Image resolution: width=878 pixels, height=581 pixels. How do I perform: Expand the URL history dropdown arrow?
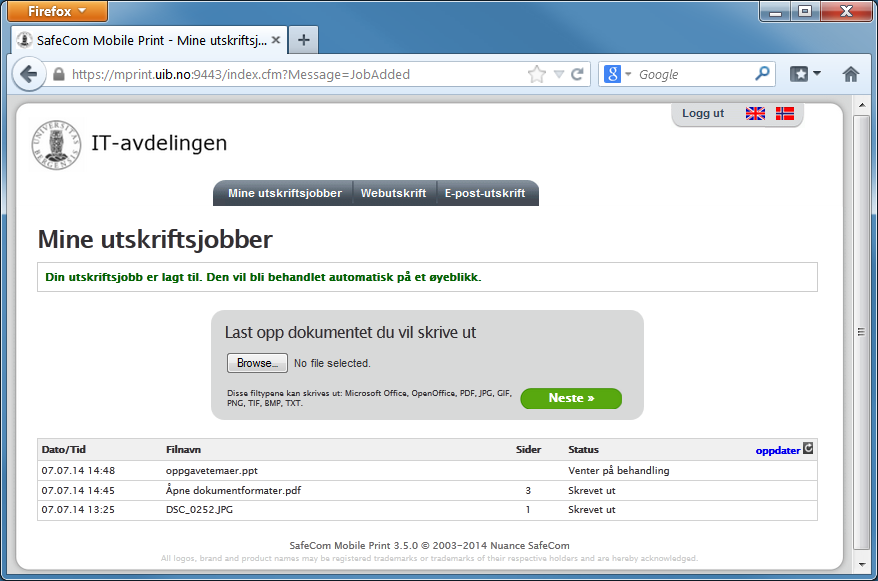[559, 75]
